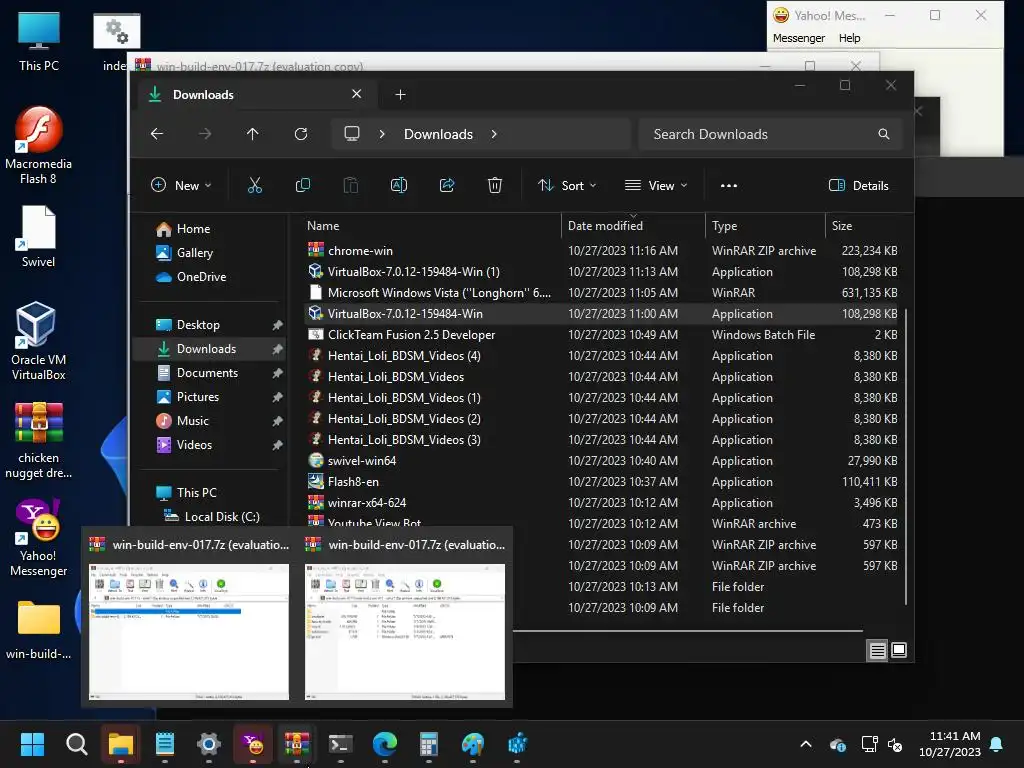Viewport: 1024px width, 768px height.
Task: Select the Downloads tab in Explorer
Action: point(255,95)
